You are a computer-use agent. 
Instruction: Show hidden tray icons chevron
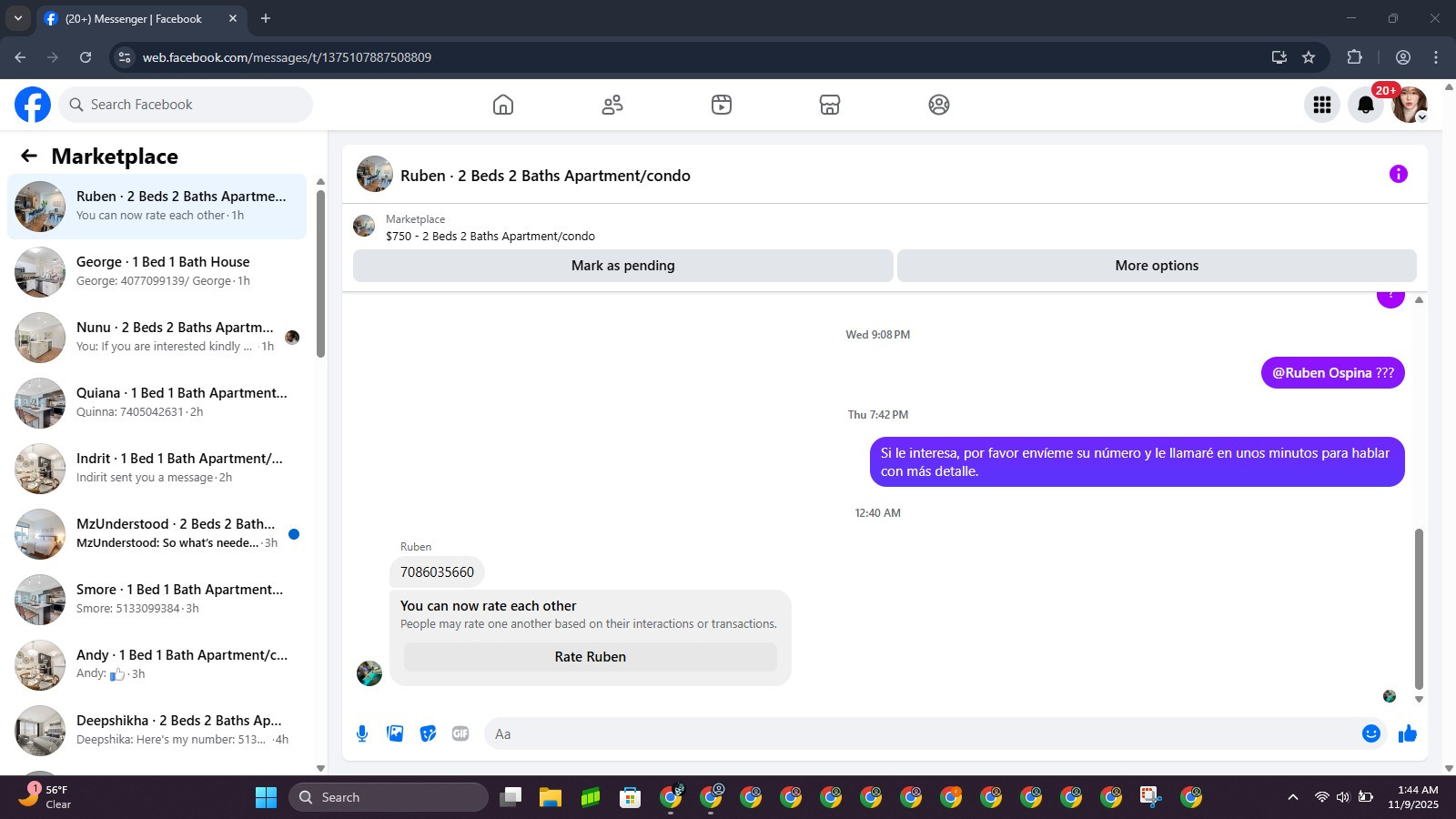1292,797
